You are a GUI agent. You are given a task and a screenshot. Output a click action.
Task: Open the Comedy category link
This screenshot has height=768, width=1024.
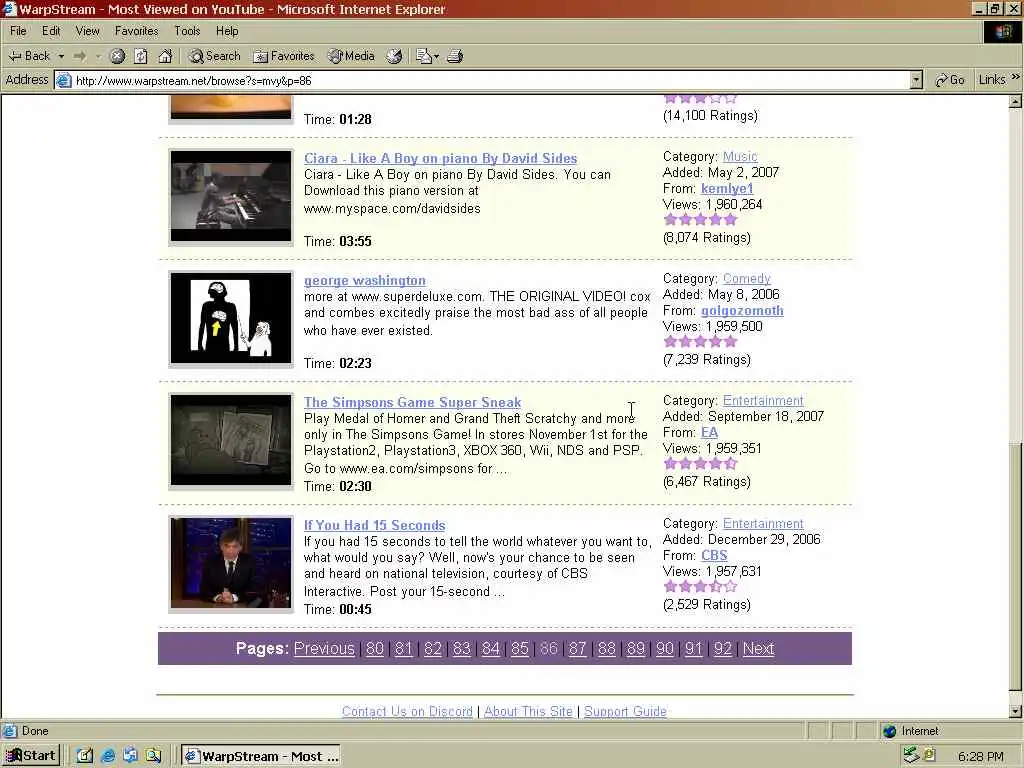[746, 279]
